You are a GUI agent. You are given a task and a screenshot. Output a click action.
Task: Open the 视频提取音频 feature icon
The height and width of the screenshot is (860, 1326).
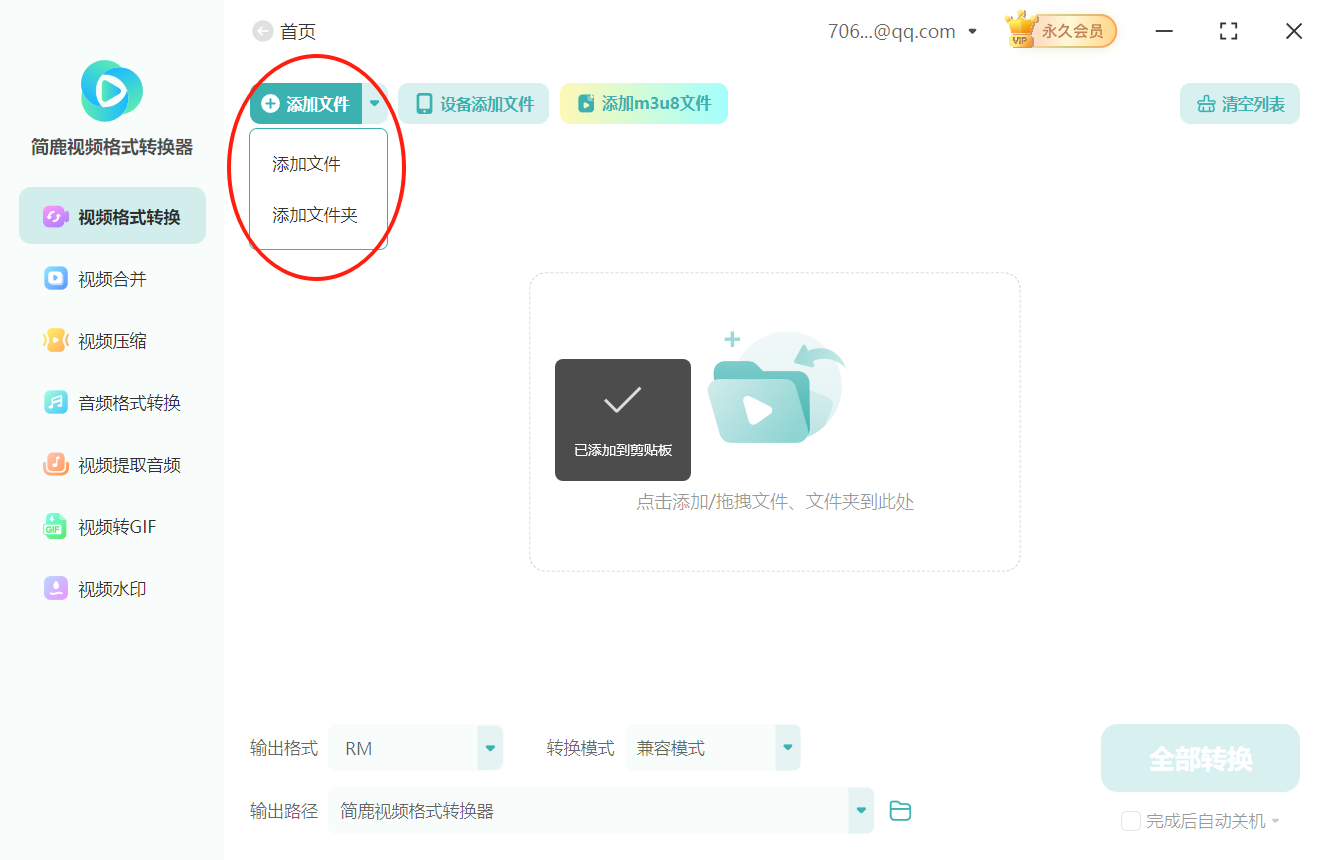click(56, 464)
